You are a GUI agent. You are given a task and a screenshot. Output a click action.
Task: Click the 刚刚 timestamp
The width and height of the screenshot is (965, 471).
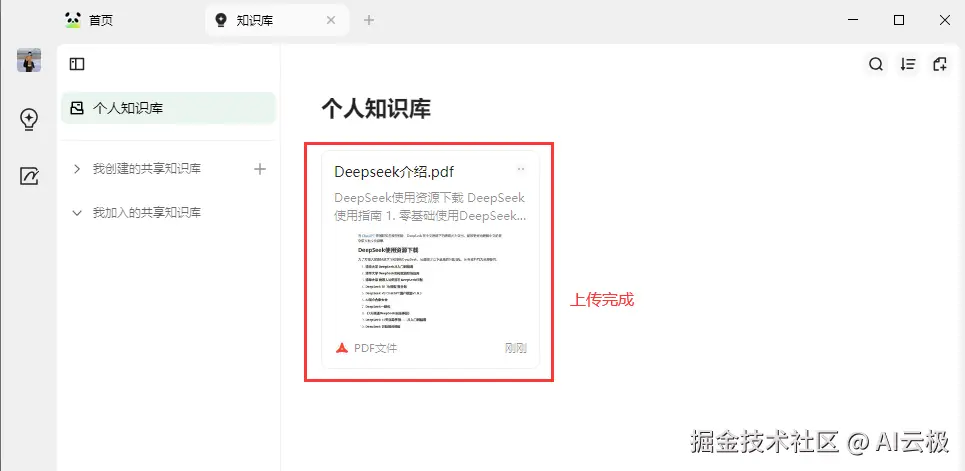[516, 348]
